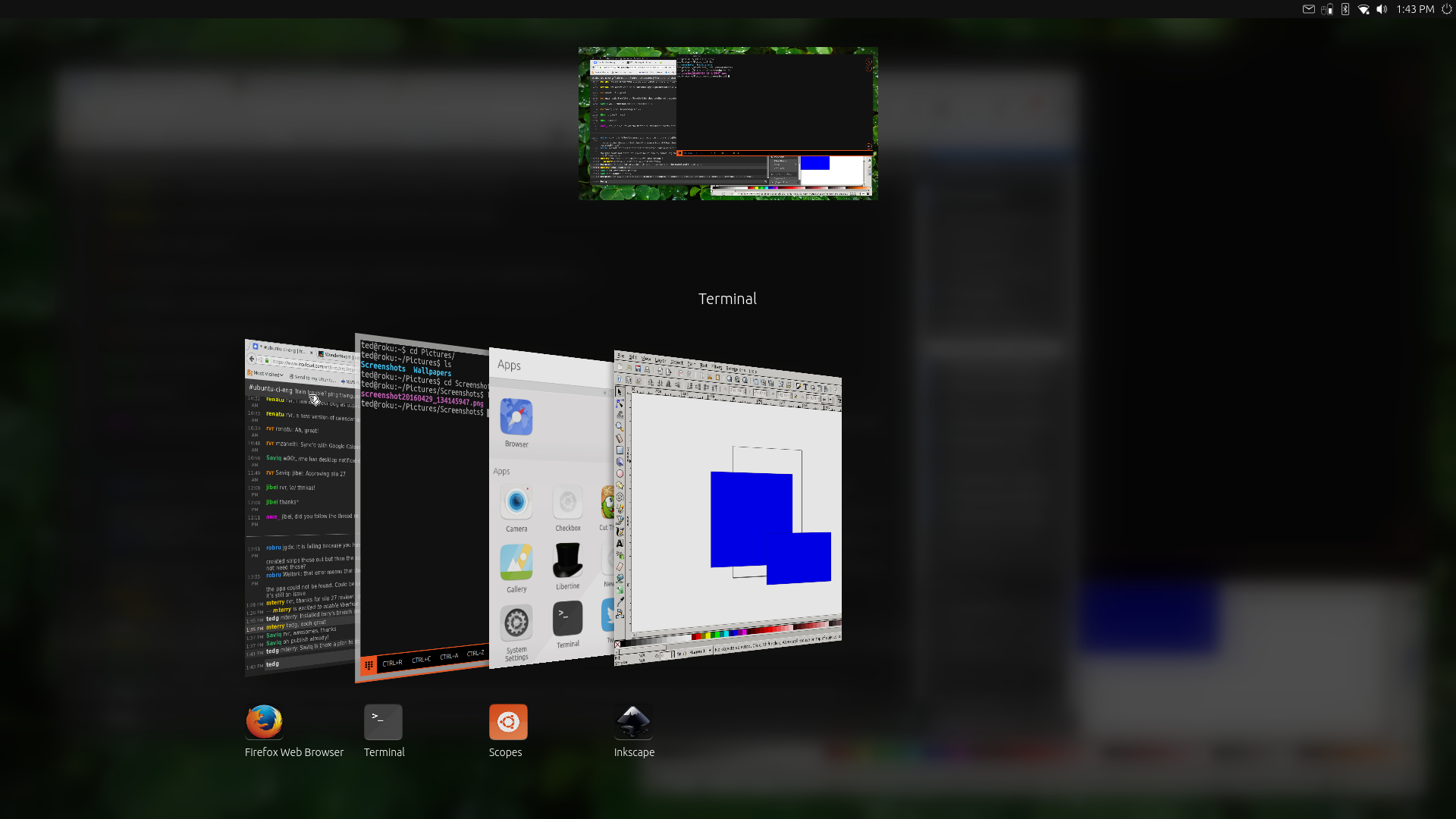Click the Libertine top hat icon
1456x819 pixels.
pyautogui.click(x=567, y=561)
